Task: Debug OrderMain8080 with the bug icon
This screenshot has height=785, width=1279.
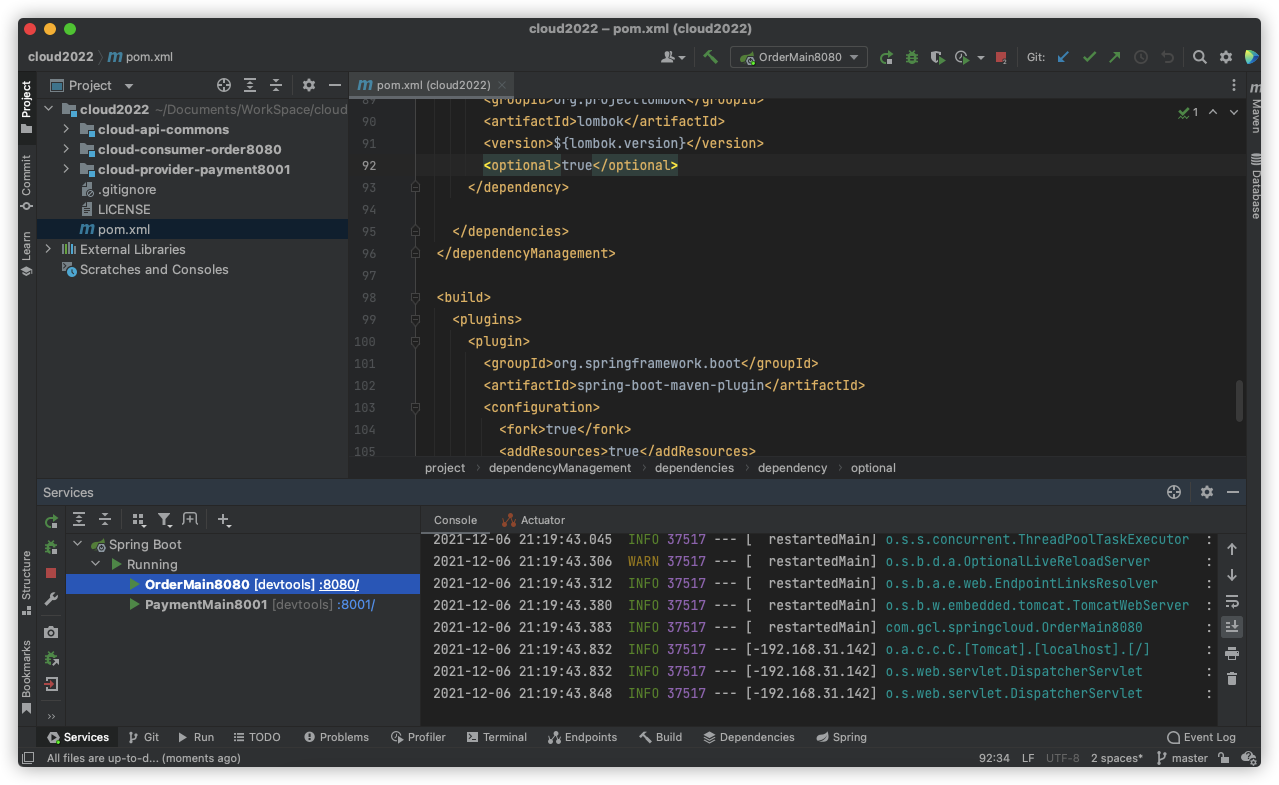Action: pyautogui.click(x=911, y=57)
